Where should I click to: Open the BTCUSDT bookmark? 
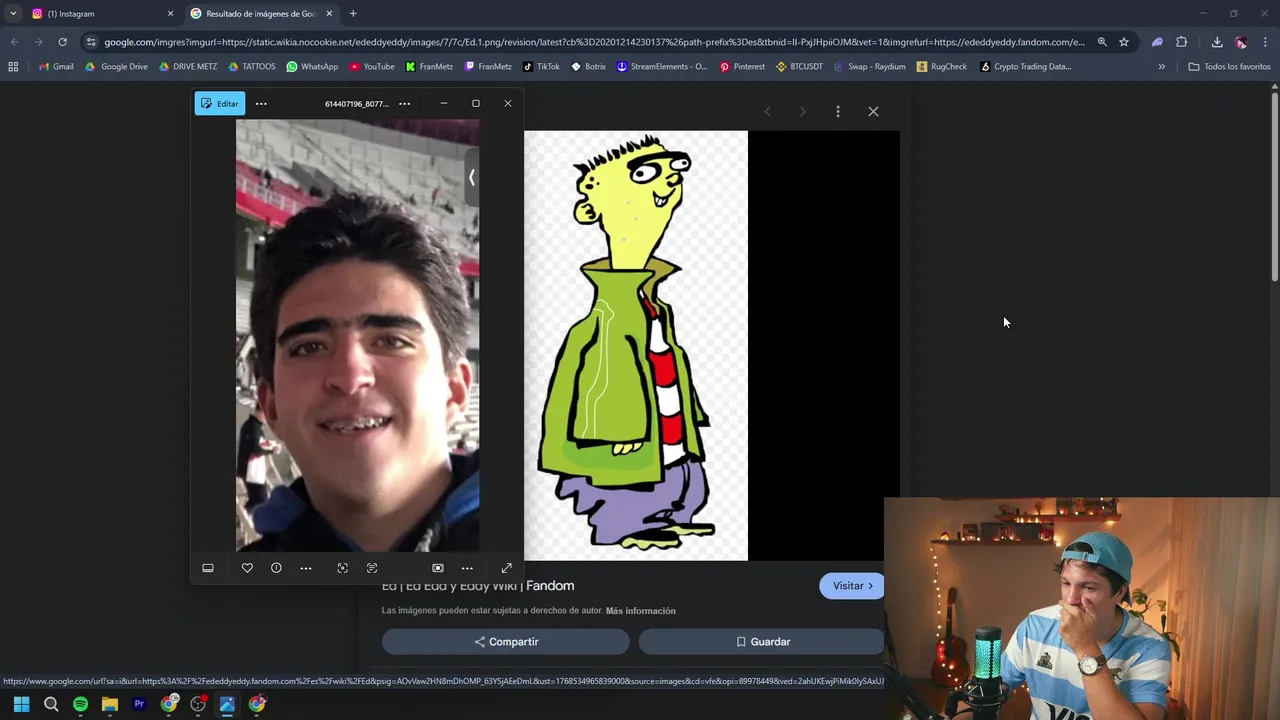(x=799, y=67)
